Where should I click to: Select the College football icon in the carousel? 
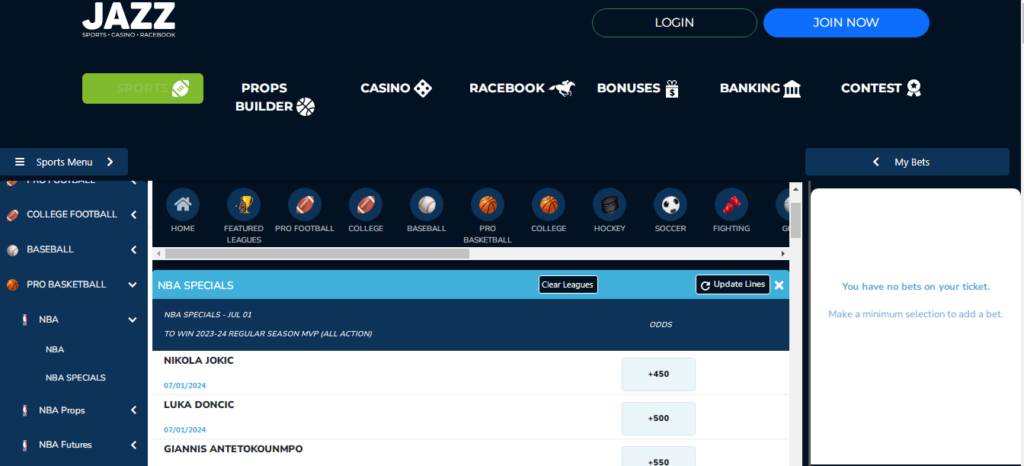pos(366,205)
